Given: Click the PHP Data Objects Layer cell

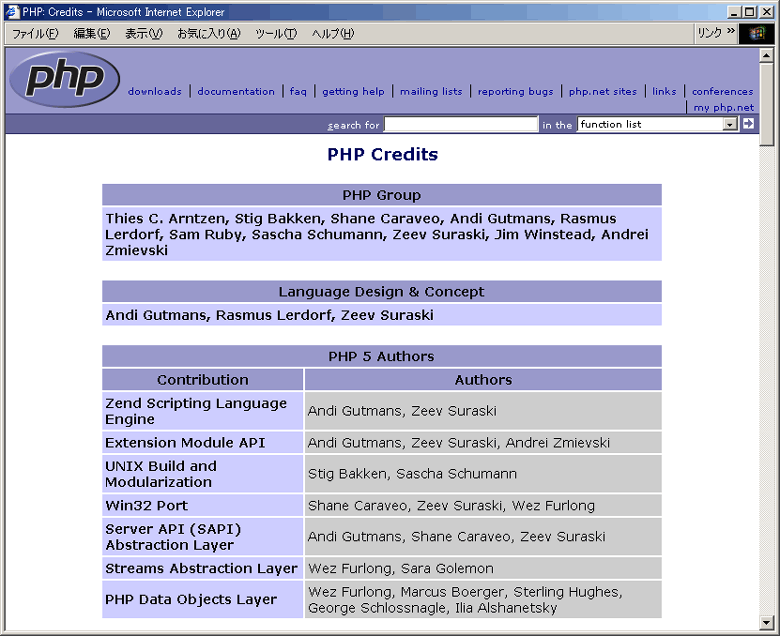Looking at the screenshot, I should (x=202, y=599).
